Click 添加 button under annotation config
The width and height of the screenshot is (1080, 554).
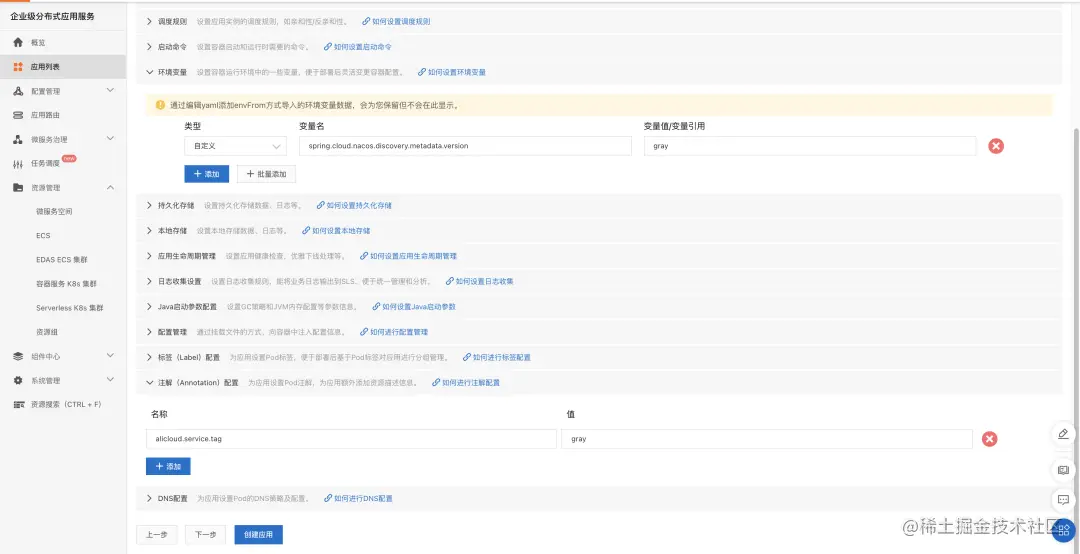tap(168, 466)
